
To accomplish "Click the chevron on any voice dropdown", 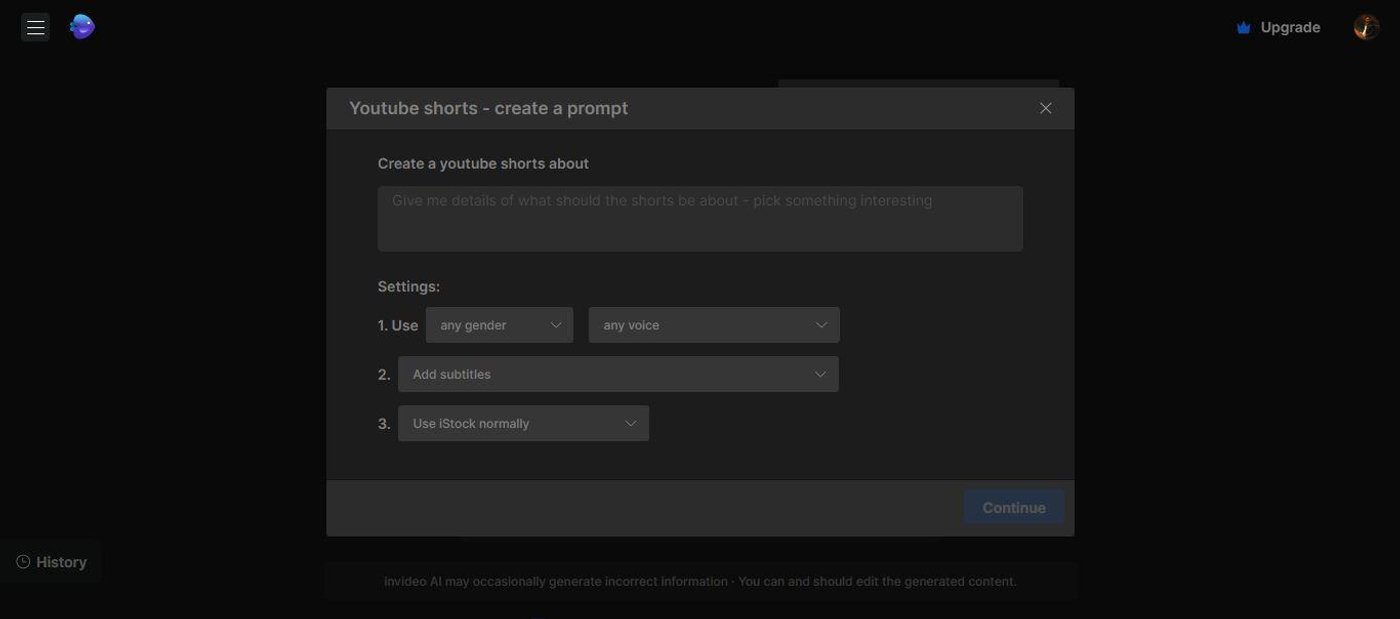I will [x=821, y=325].
